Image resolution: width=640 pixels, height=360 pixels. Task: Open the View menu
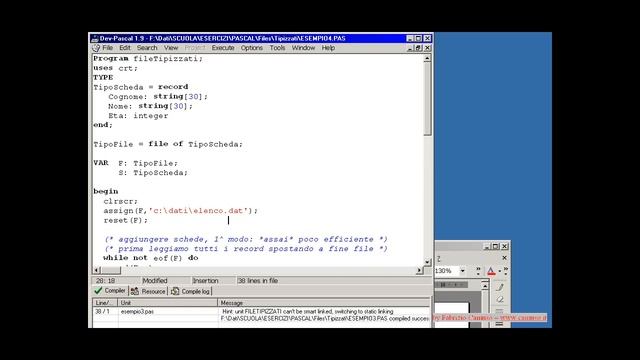(x=171, y=48)
